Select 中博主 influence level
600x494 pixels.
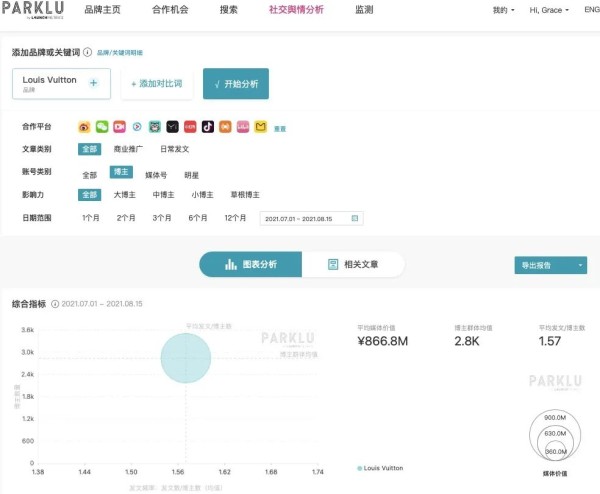(163, 195)
